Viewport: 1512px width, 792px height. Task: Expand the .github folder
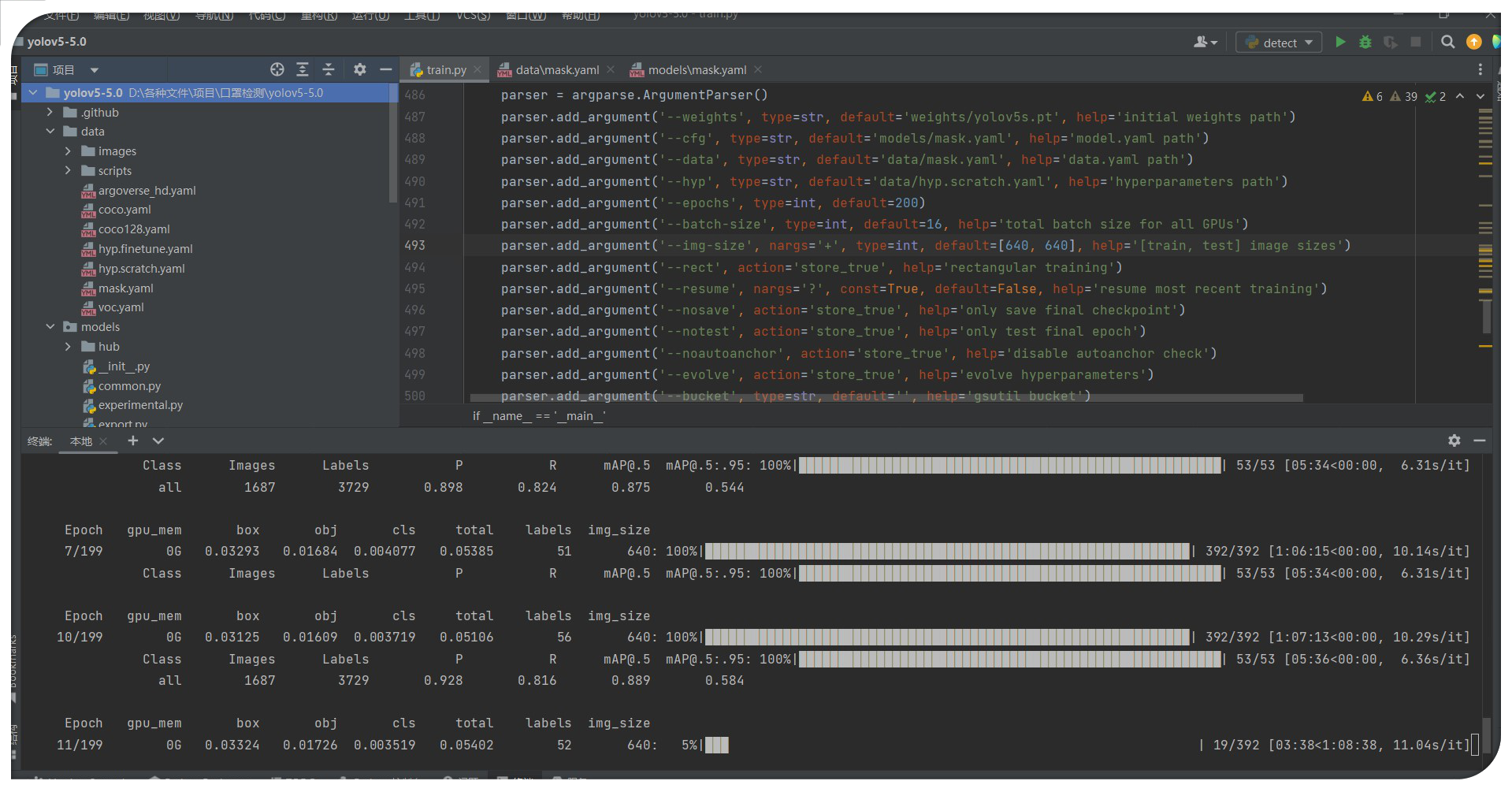[50, 113]
